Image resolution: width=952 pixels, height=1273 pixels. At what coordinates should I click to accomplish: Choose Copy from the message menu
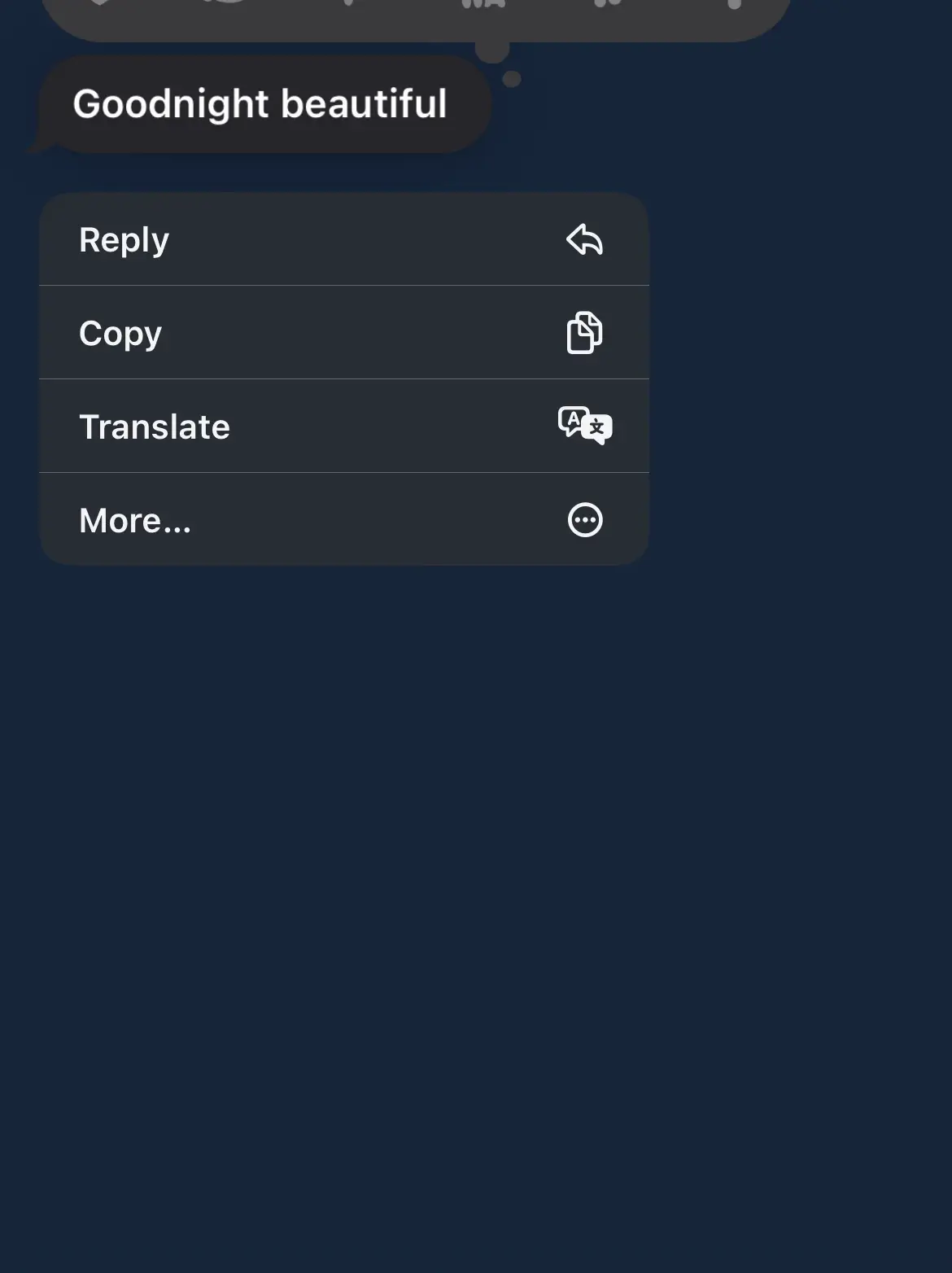coord(120,334)
